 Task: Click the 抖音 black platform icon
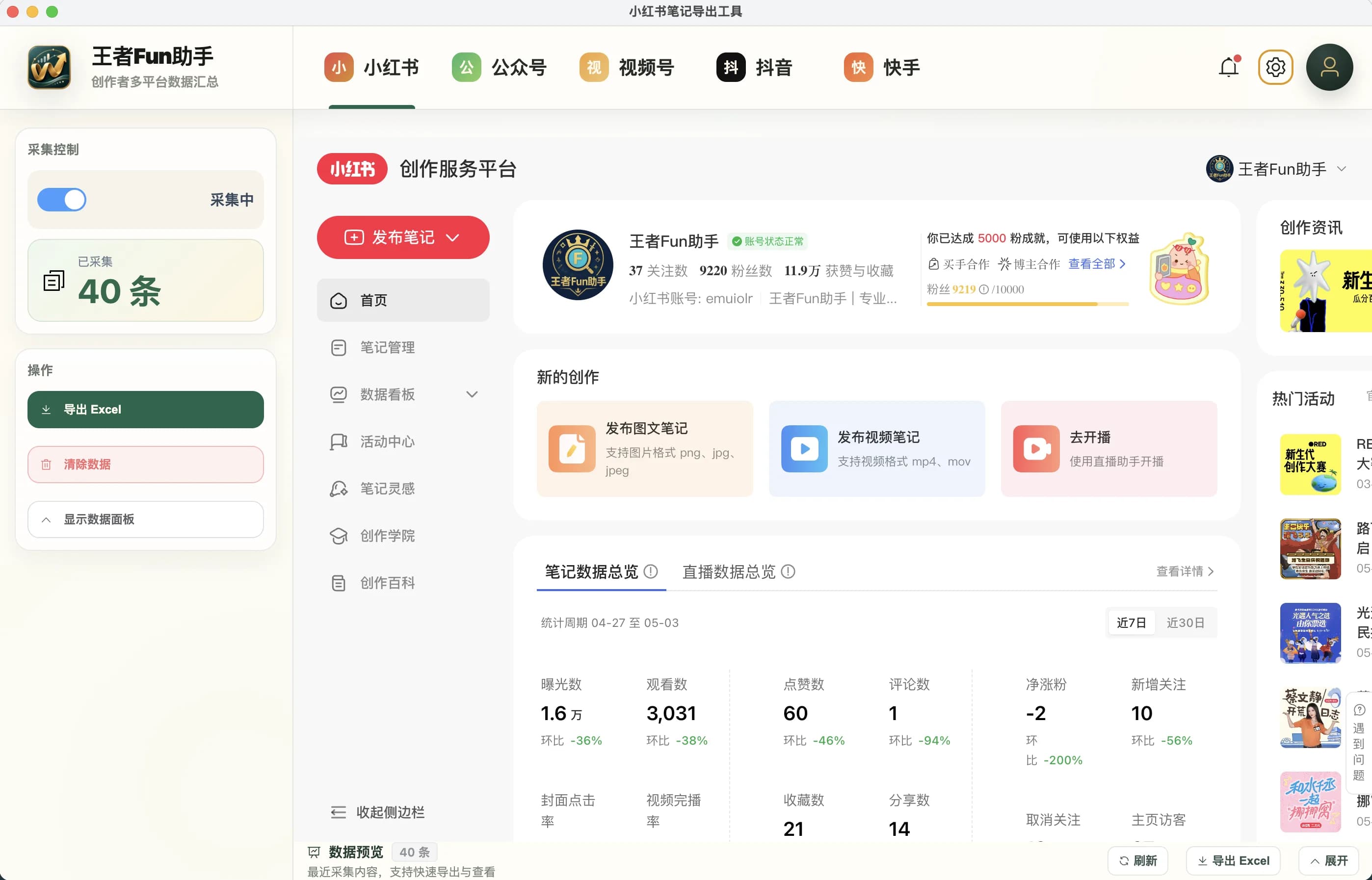tap(731, 67)
